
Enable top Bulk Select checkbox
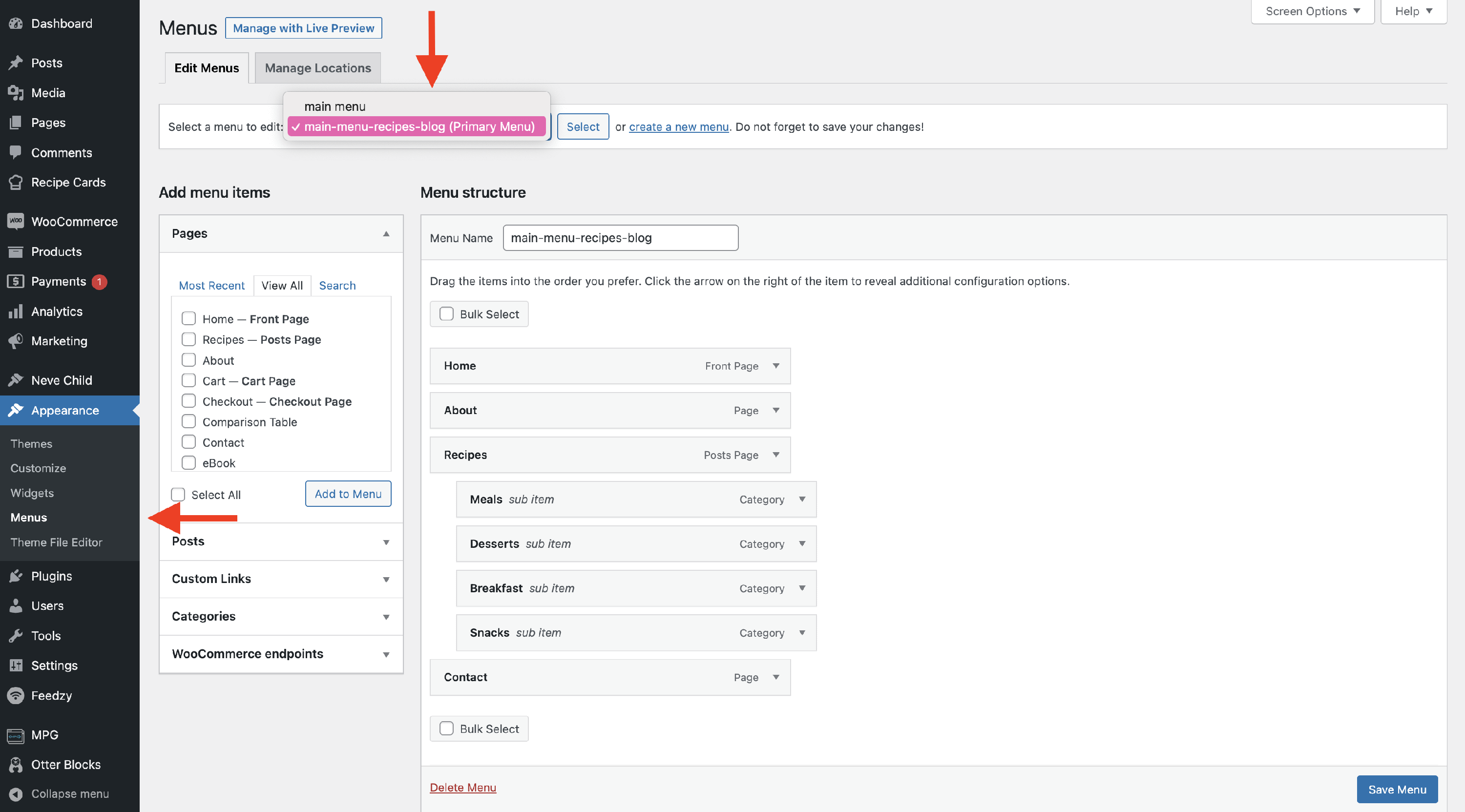[446, 314]
